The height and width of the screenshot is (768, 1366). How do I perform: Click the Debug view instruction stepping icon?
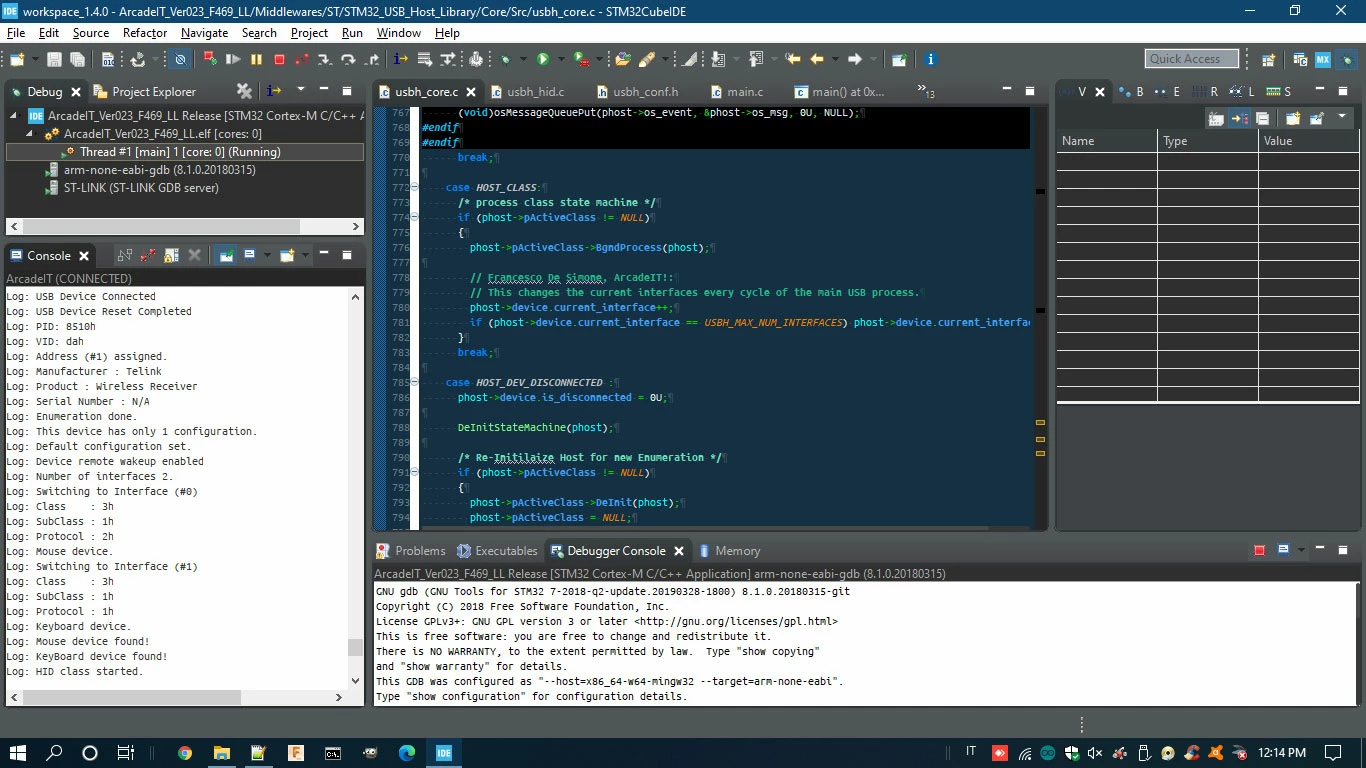pyautogui.click(x=273, y=91)
